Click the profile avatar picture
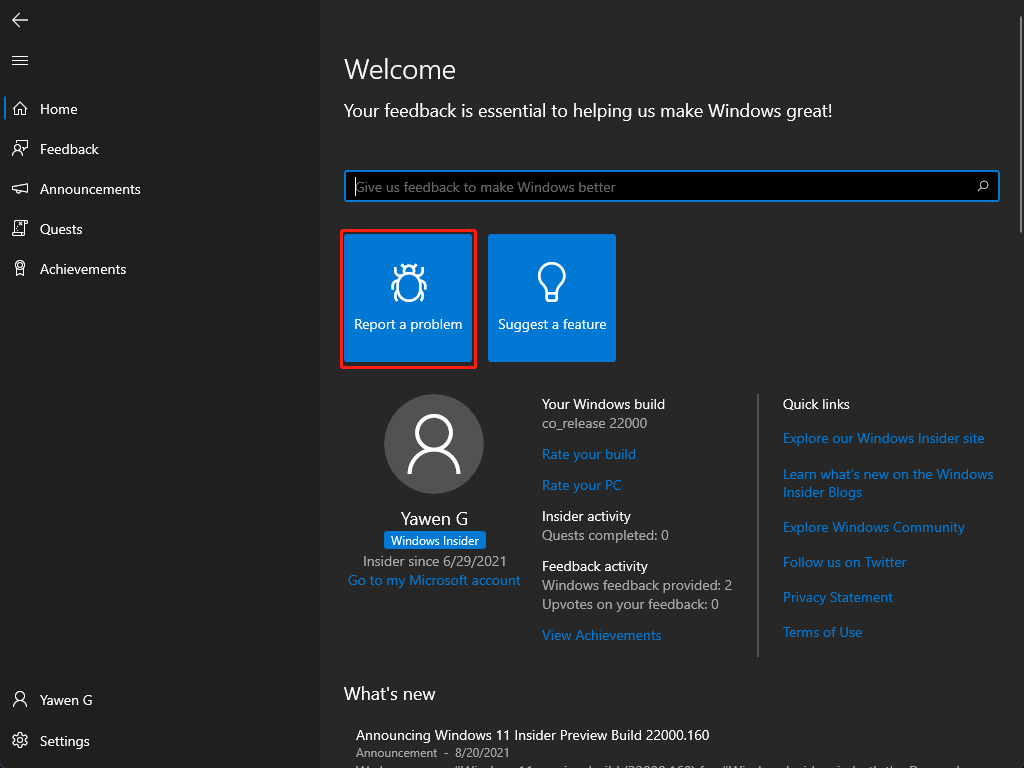 [434, 444]
